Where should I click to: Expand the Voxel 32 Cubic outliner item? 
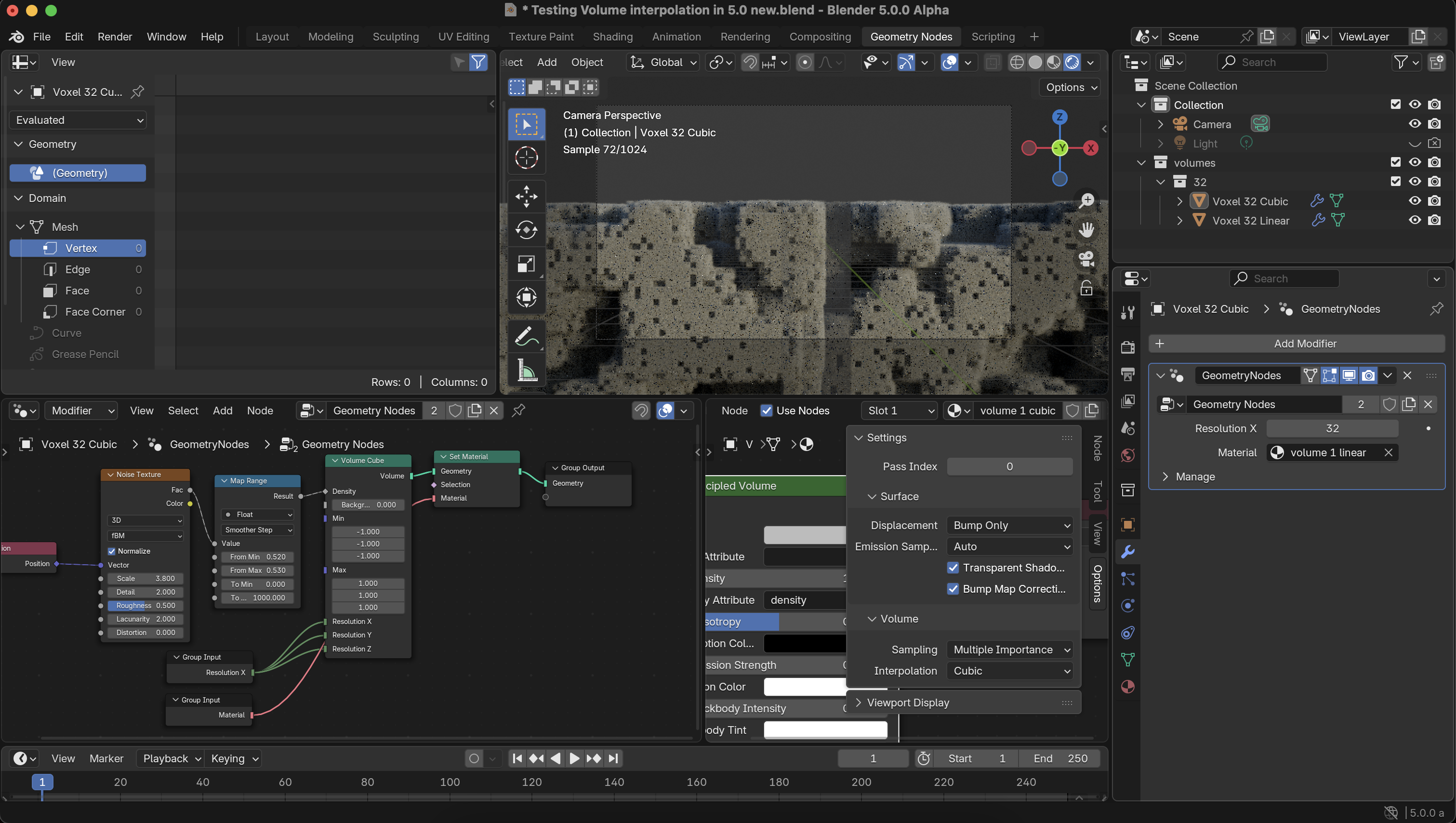(1179, 201)
